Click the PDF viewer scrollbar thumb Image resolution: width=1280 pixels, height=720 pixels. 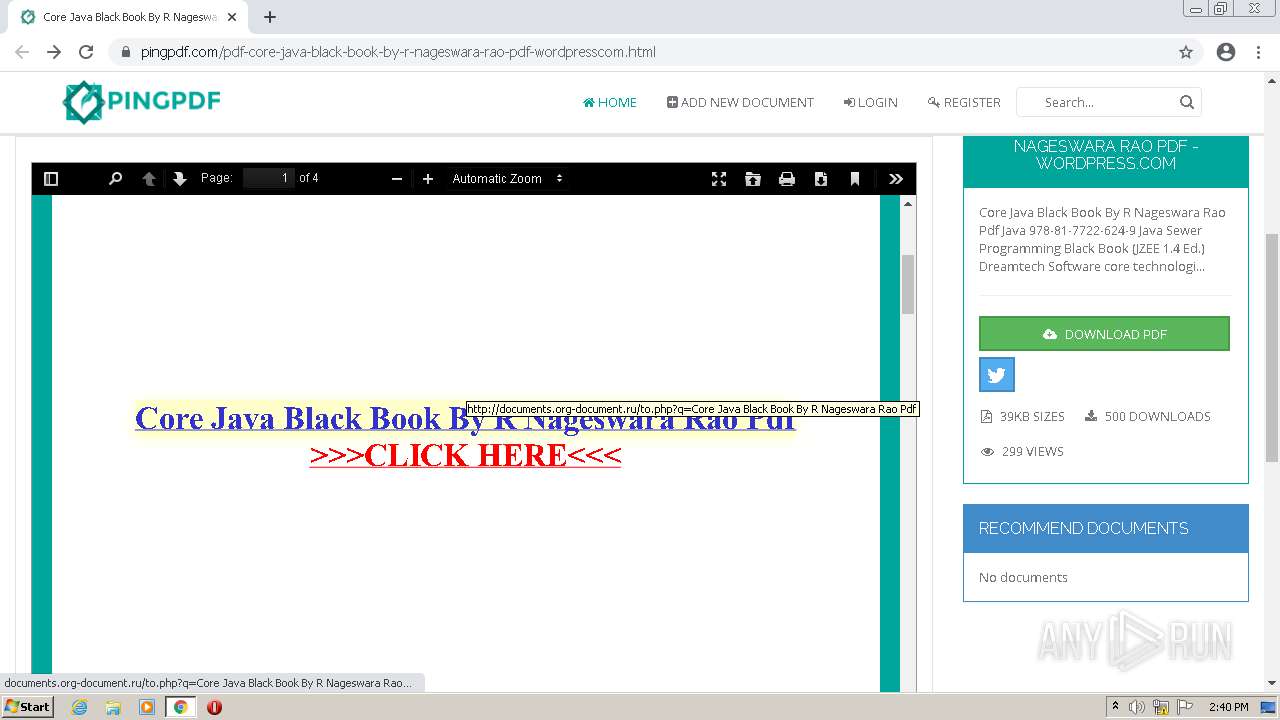(908, 284)
